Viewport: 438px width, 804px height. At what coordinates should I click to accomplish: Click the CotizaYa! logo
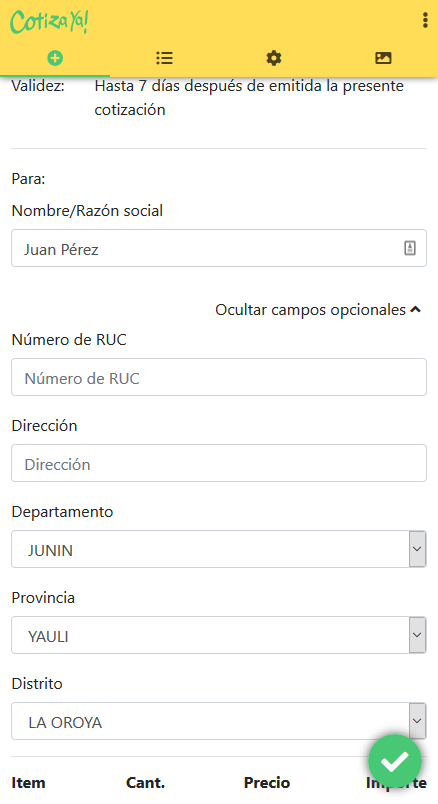(49, 22)
